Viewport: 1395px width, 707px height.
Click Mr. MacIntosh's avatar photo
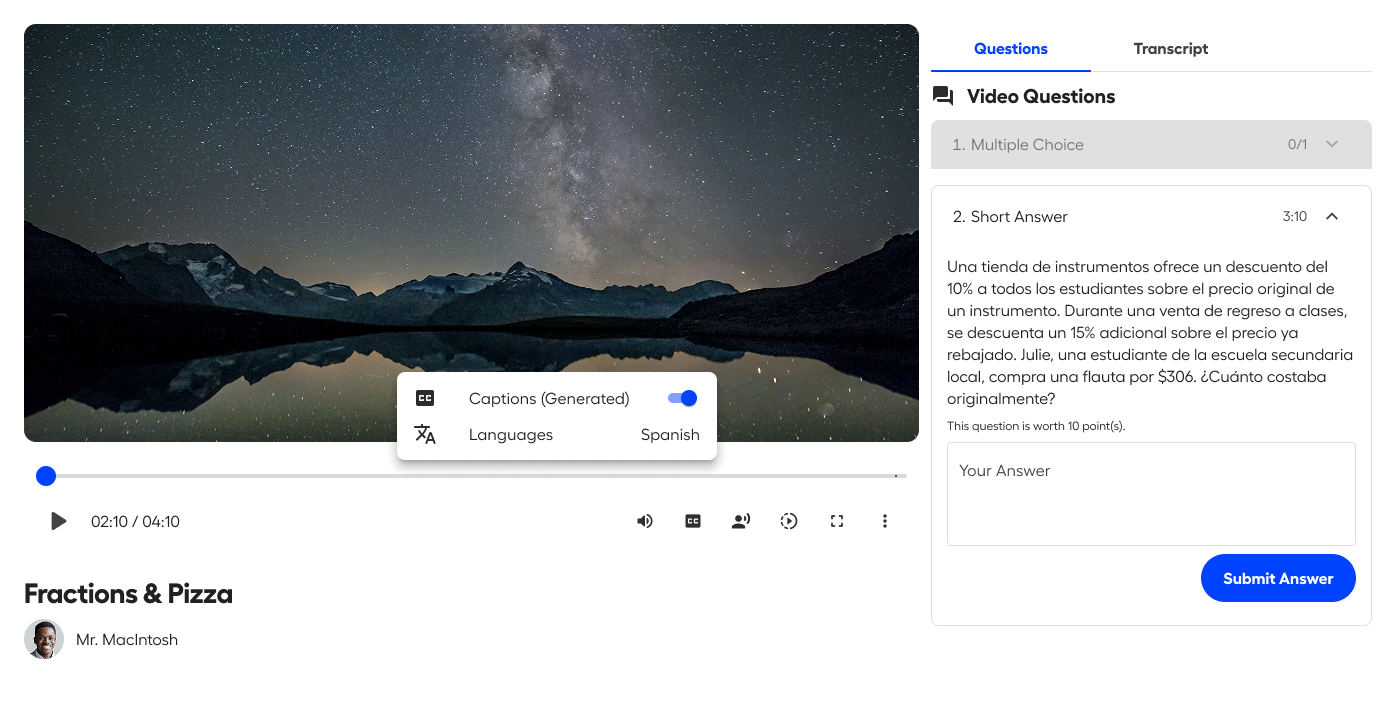[44, 639]
